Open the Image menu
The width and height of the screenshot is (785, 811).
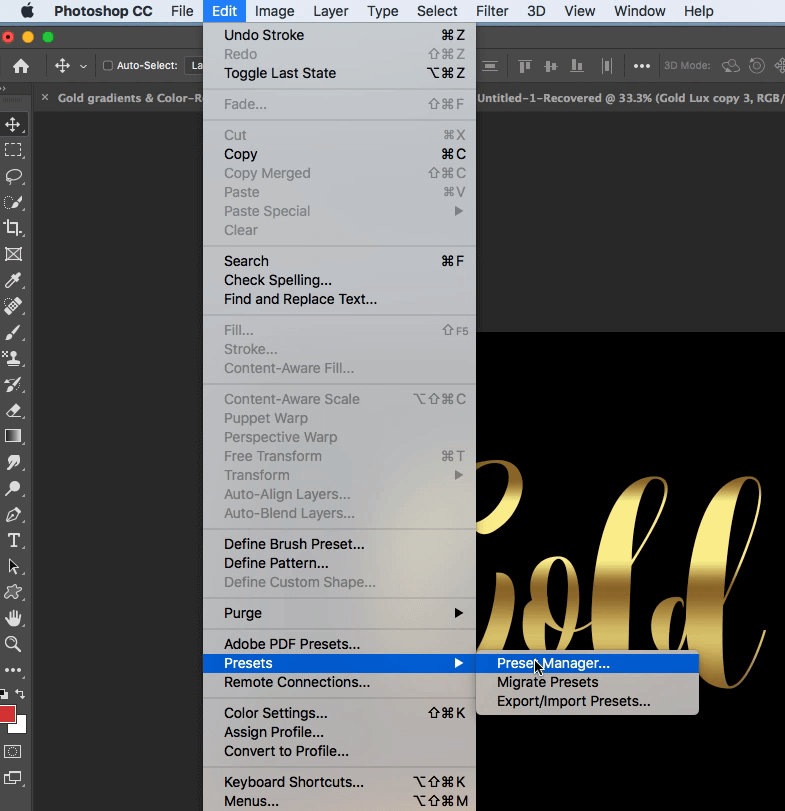275,11
